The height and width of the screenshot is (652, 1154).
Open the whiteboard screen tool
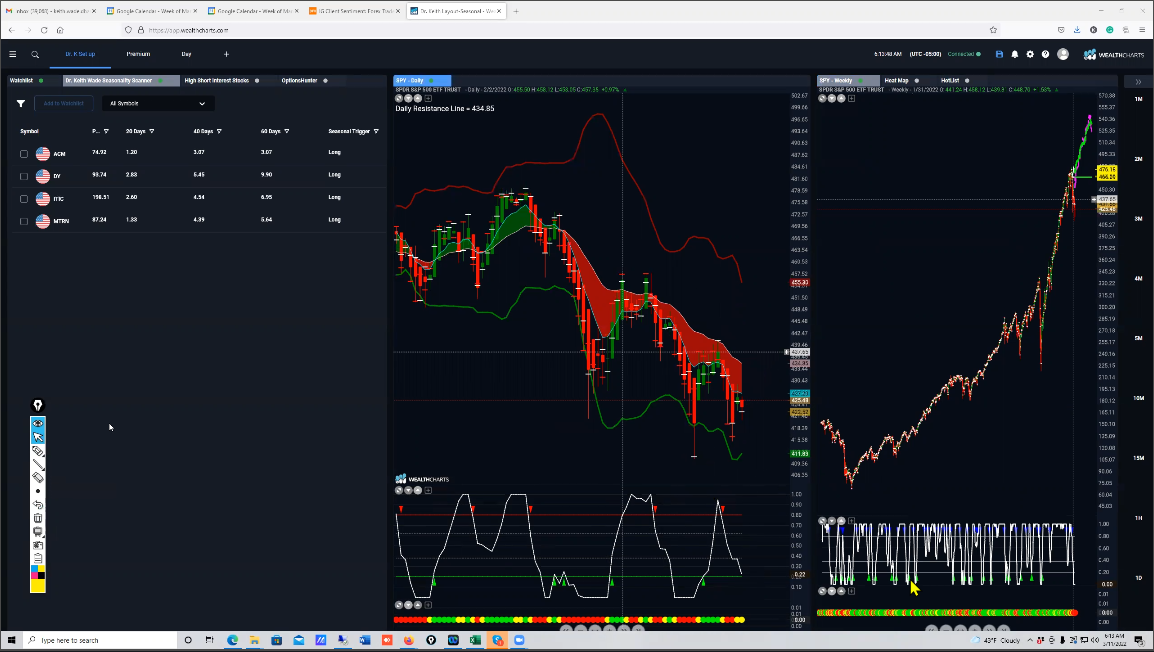click(38, 531)
